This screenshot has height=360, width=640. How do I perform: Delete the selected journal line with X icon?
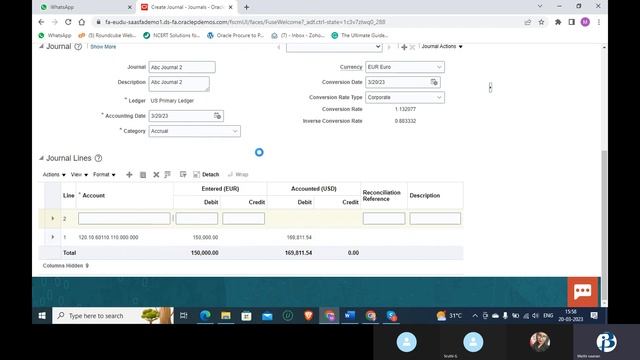[156, 175]
